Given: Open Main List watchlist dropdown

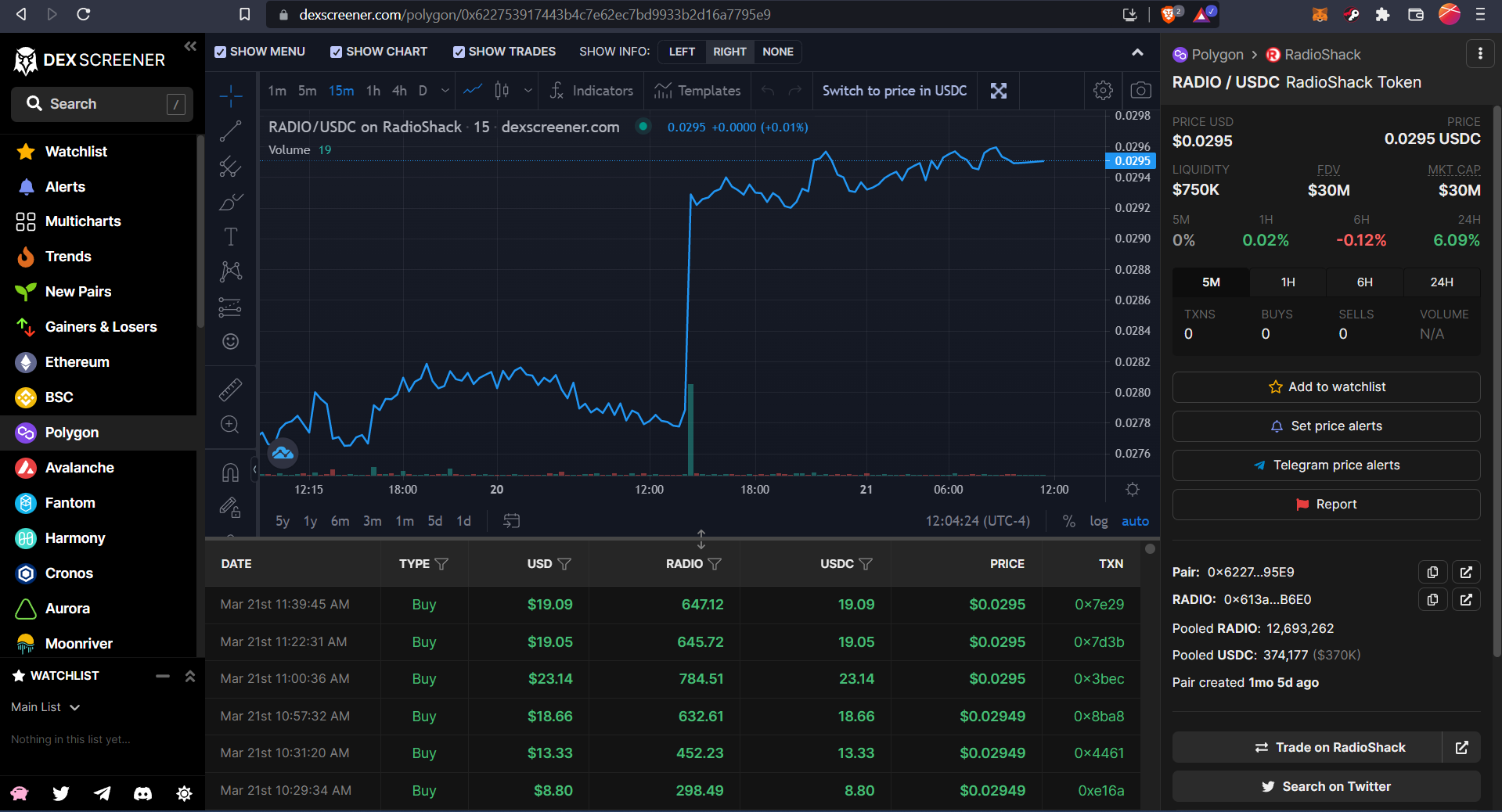Looking at the screenshot, I should pyautogui.click(x=45, y=707).
